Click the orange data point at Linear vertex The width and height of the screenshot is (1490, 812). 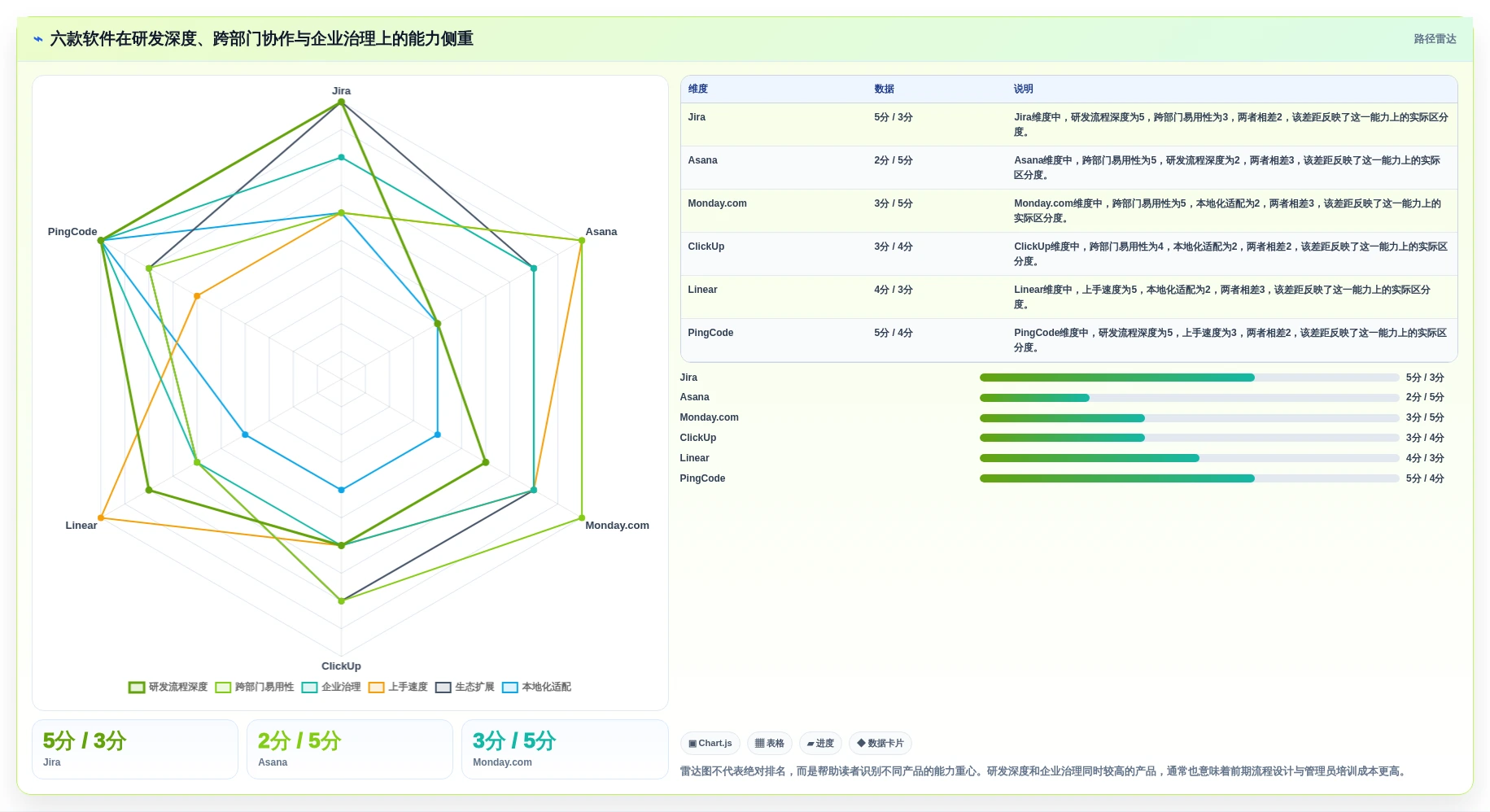(101, 517)
